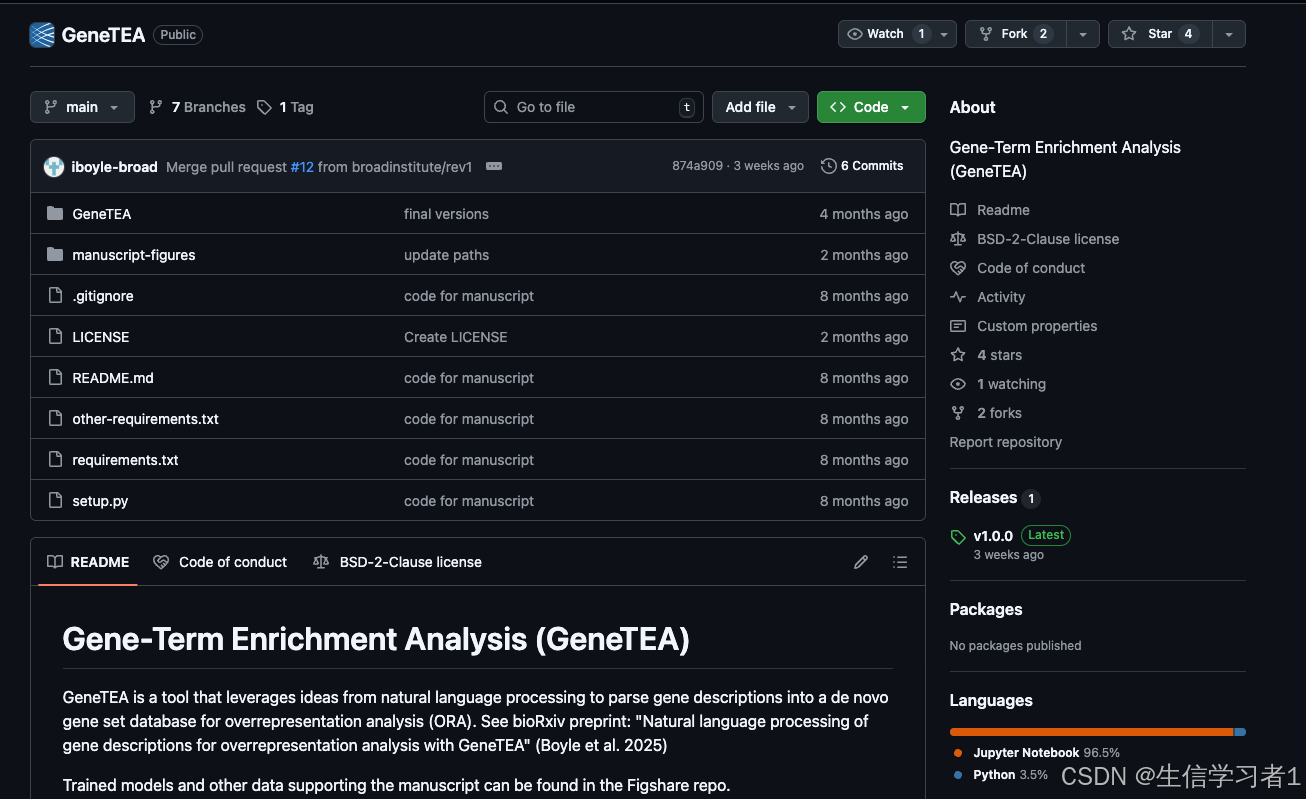Image resolution: width=1306 pixels, height=799 pixels.
Task: Open the README outline list icon
Action: [900, 562]
